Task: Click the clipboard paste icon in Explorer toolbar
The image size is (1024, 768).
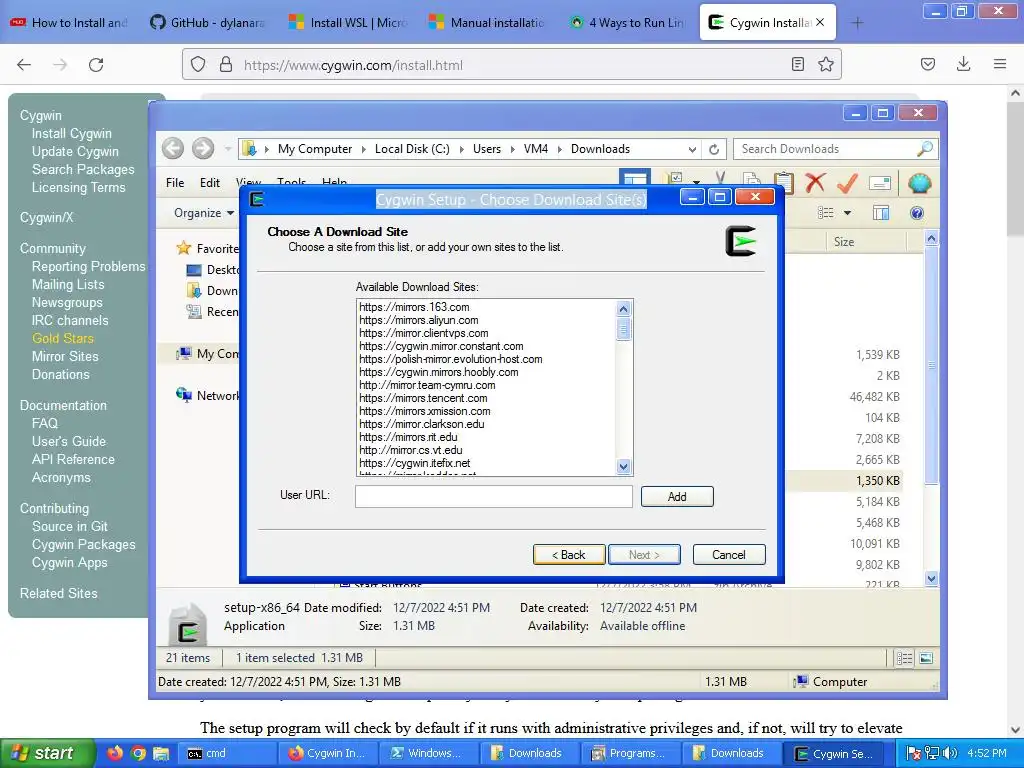Action: click(x=784, y=183)
